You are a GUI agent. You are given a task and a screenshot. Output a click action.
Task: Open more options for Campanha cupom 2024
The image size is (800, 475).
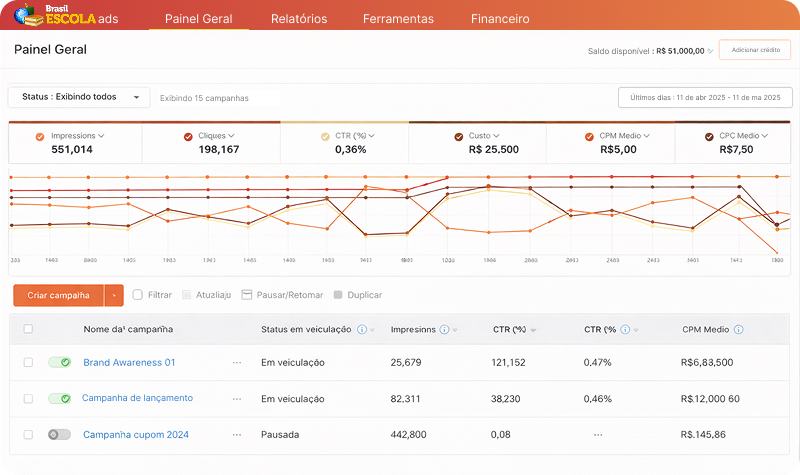(237, 435)
